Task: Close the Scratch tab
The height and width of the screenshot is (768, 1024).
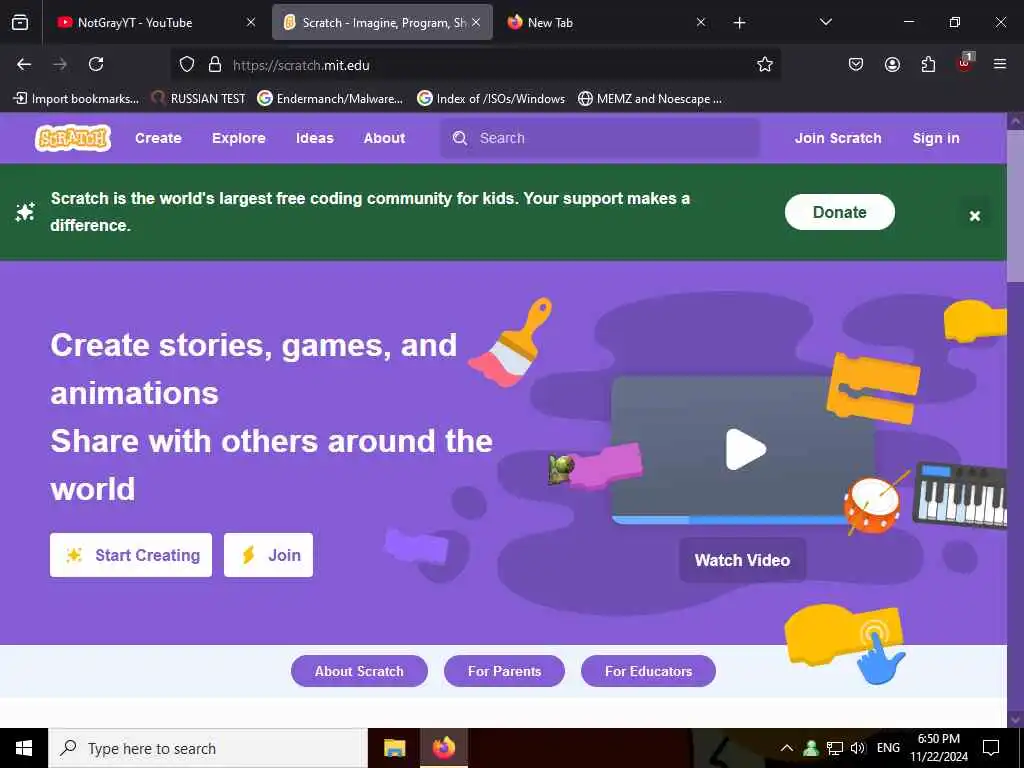Action: pyautogui.click(x=476, y=22)
